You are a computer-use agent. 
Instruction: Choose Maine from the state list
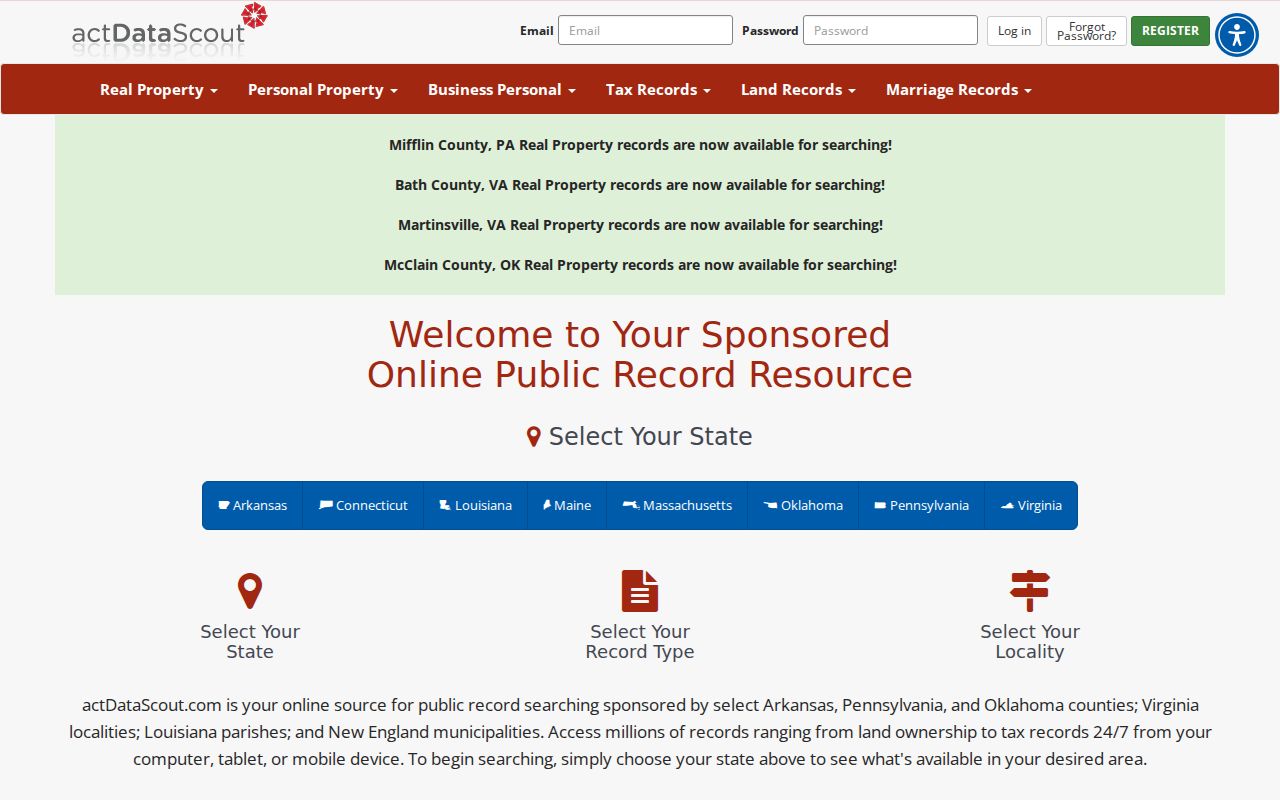click(567, 505)
